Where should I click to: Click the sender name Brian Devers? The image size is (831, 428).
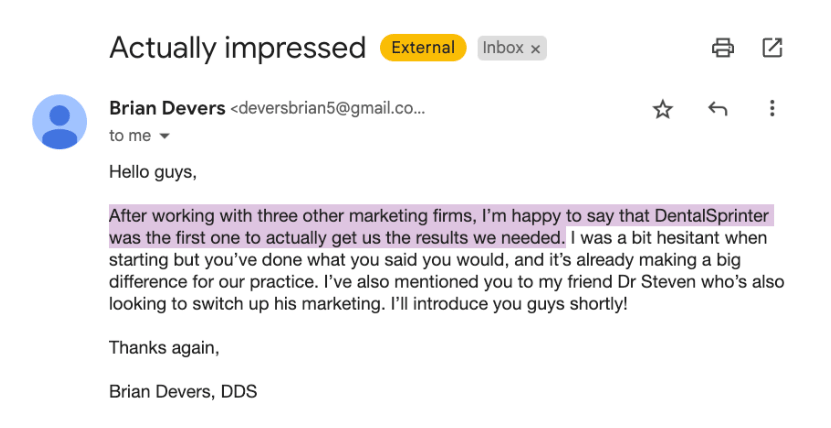tap(167, 108)
